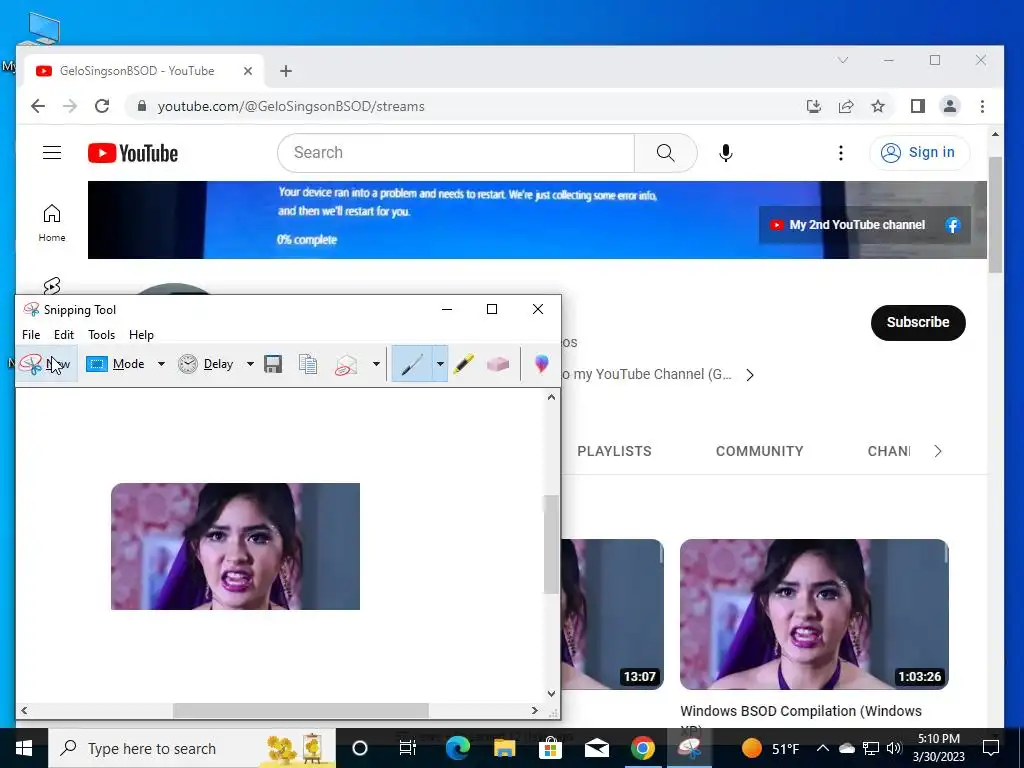Click the taskbar search box
Image resolution: width=1024 pixels, height=768 pixels.
click(192, 748)
